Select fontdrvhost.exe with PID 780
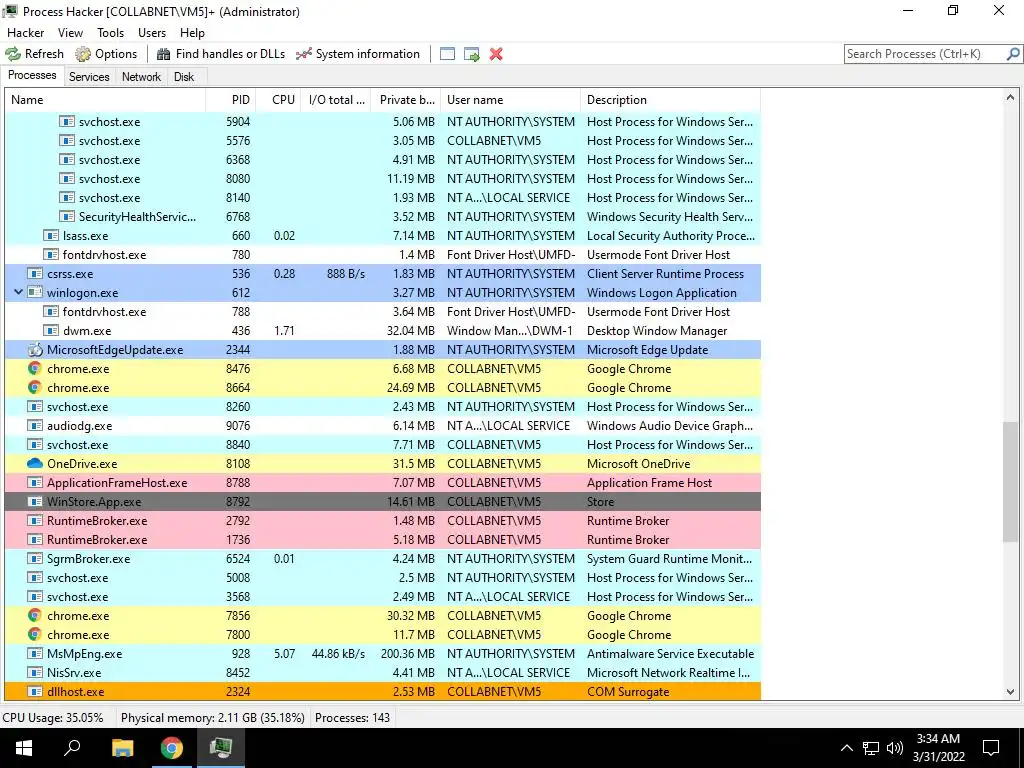Screen dimensions: 1024x768 click(383, 255)
